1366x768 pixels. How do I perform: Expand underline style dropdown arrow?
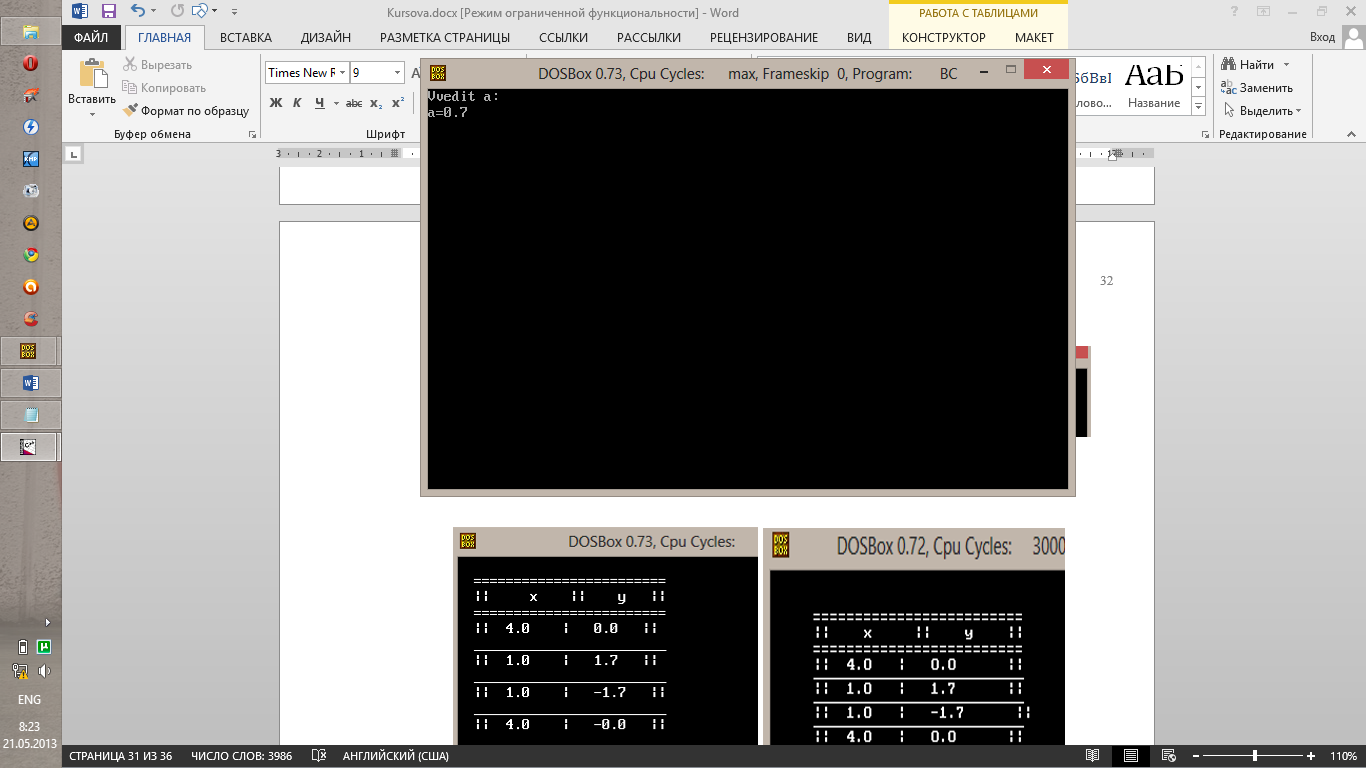pos(336,103)
